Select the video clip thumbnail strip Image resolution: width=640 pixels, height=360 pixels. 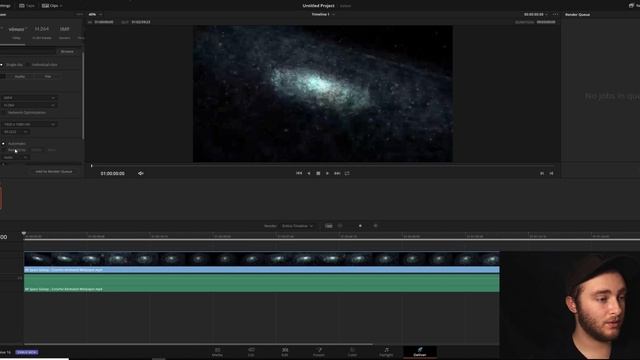coord(262,259)
